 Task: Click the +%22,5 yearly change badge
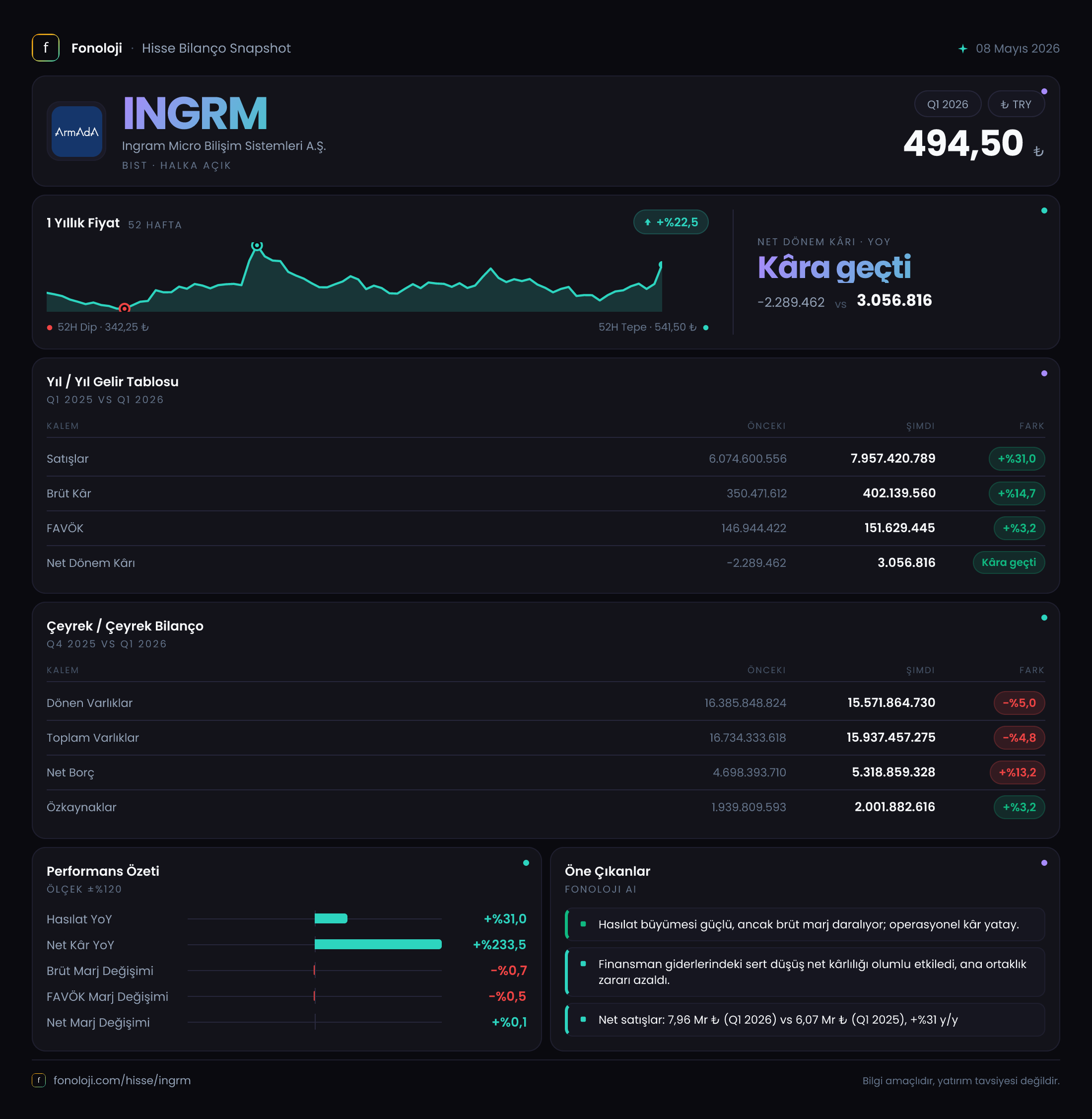(671, 222)
